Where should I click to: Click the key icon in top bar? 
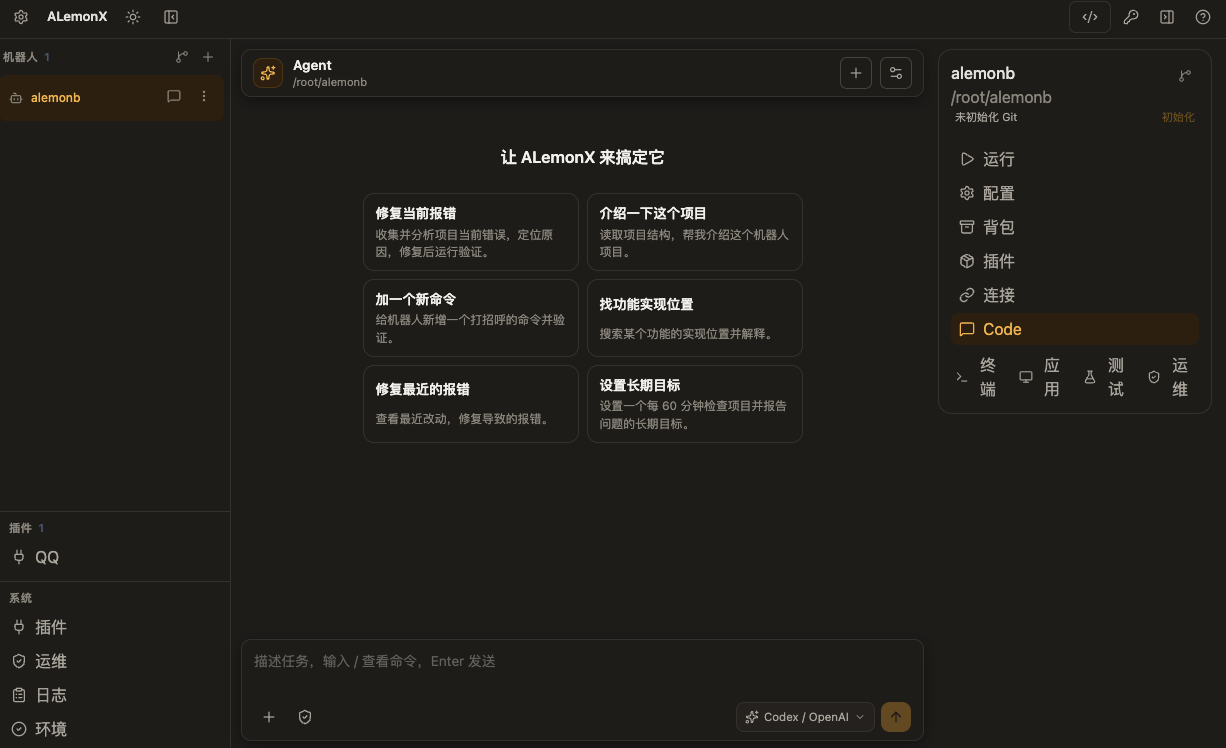1131,17
